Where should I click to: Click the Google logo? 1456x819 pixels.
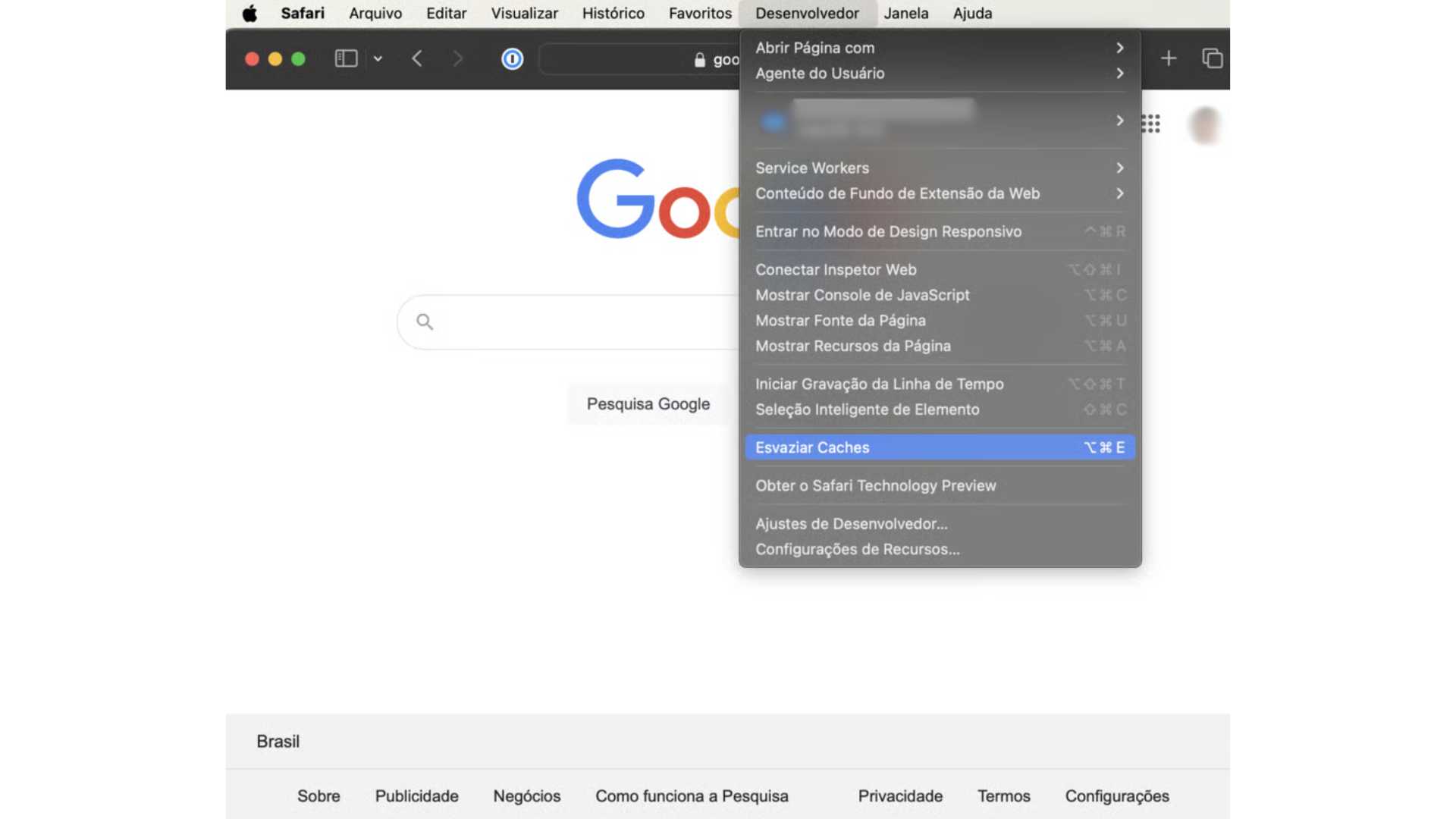pyautogui.click(x=658, y=199)
